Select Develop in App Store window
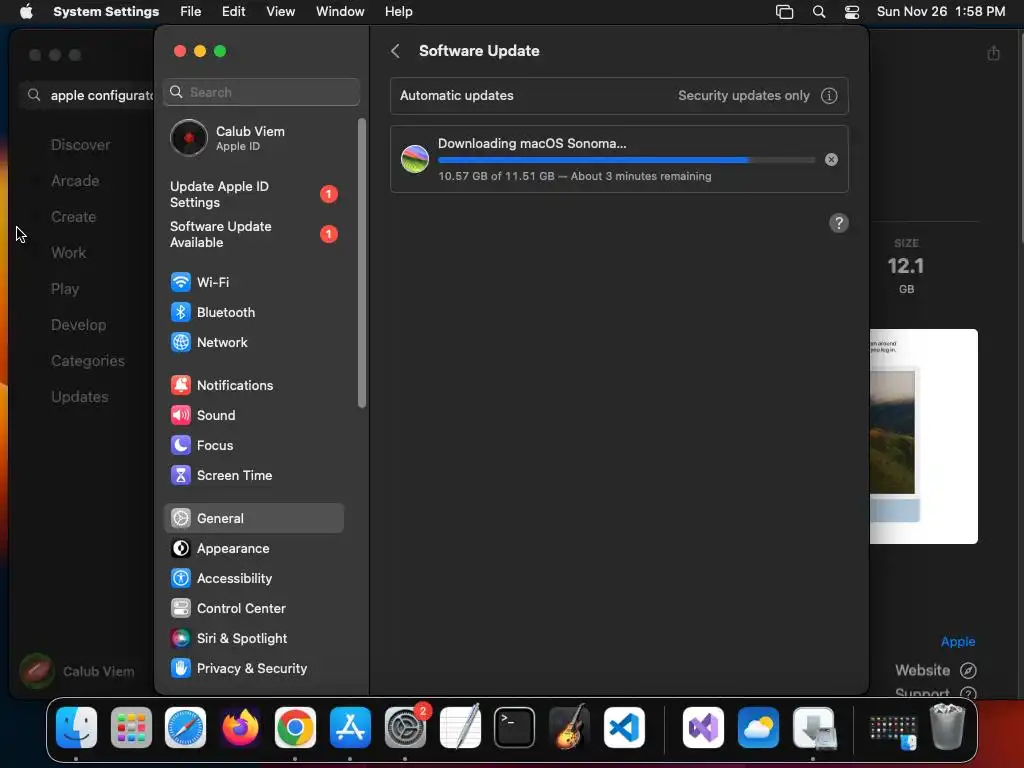Viewport: 1024px width, 768px height. coord(78,325)
